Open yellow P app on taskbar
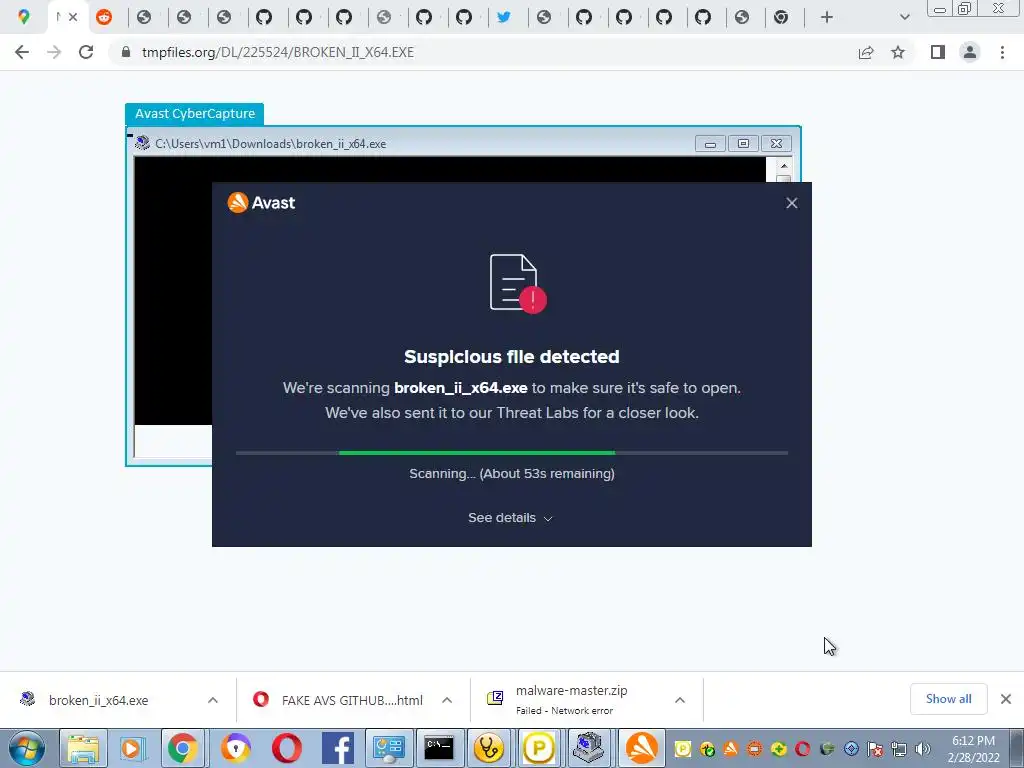The height and width of the screenshot is (768, 1024). coord(539,748)
